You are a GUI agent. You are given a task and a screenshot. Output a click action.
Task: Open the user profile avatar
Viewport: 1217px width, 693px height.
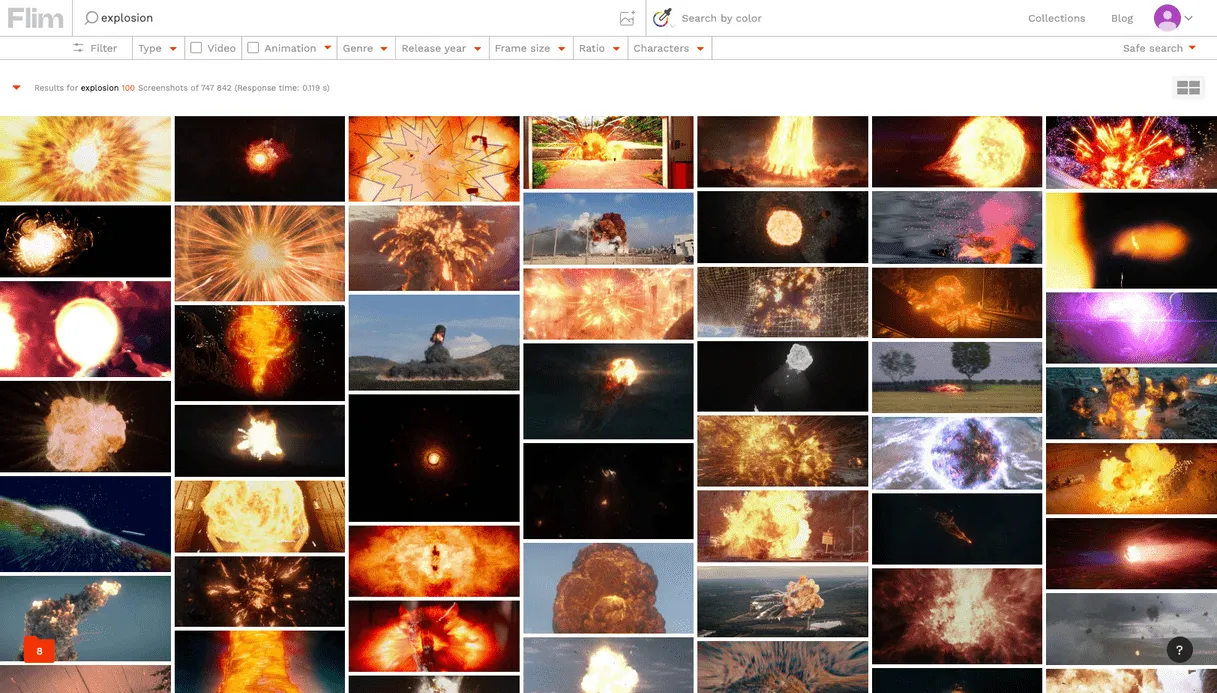coord(1166,17)
